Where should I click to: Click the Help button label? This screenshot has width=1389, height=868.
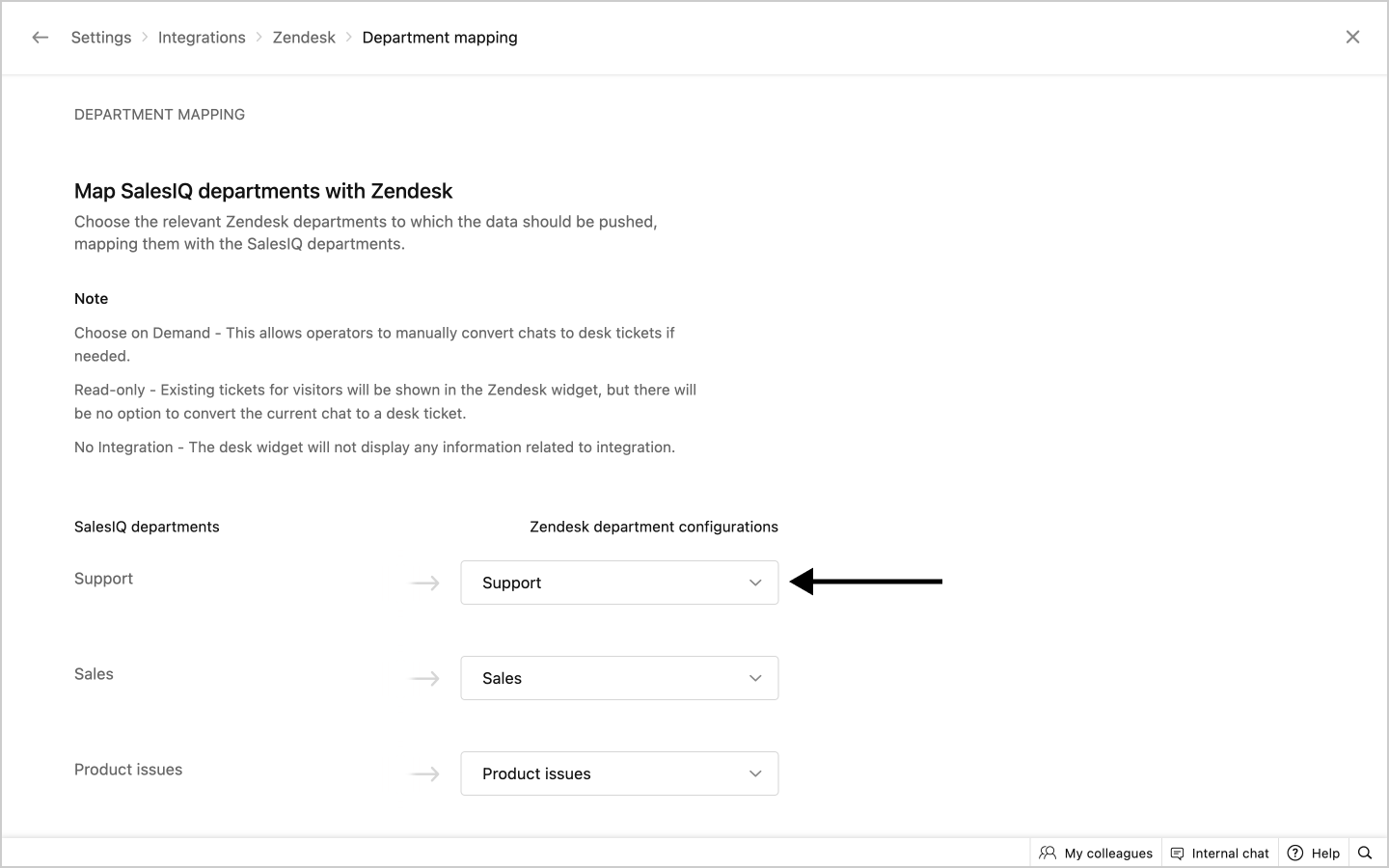pos(1325,853)
